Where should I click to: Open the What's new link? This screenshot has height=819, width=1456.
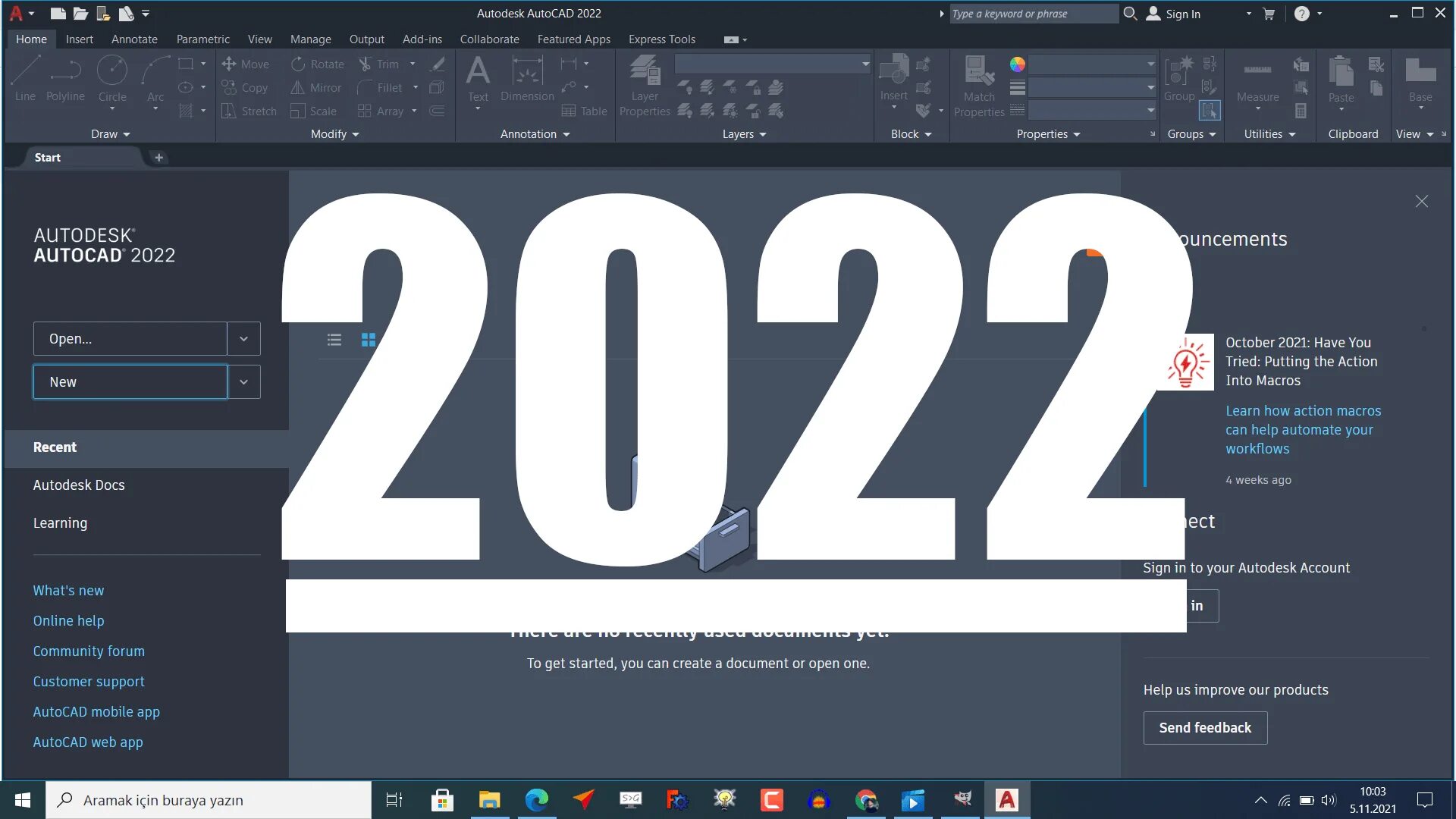68,591
